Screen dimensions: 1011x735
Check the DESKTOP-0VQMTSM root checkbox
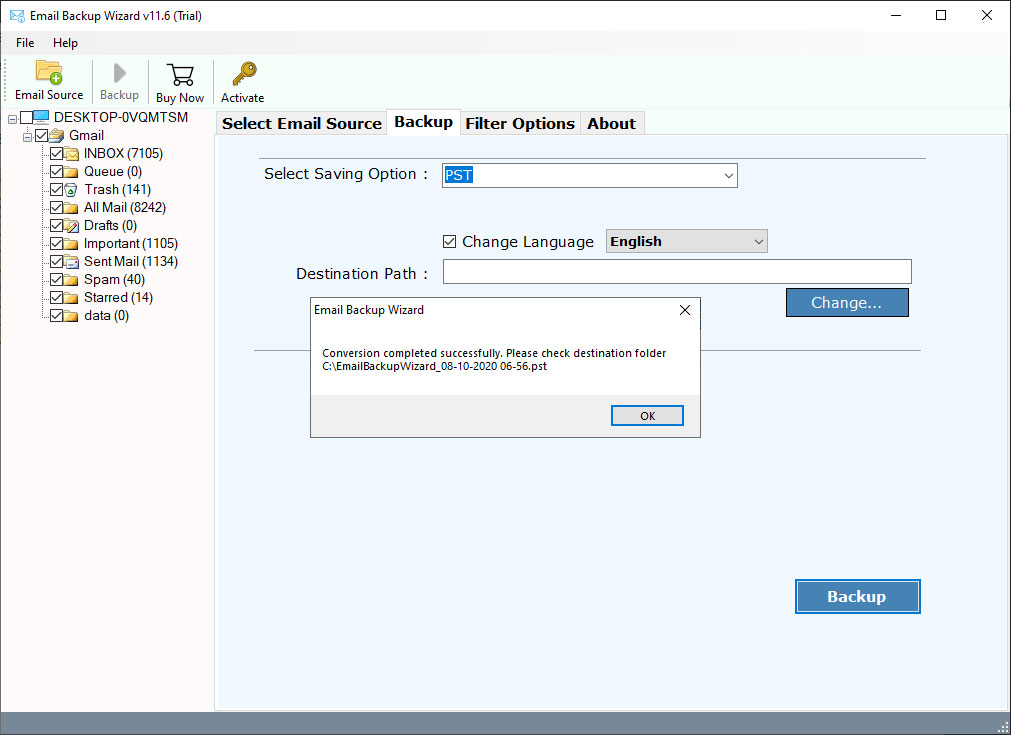[26, 117]
